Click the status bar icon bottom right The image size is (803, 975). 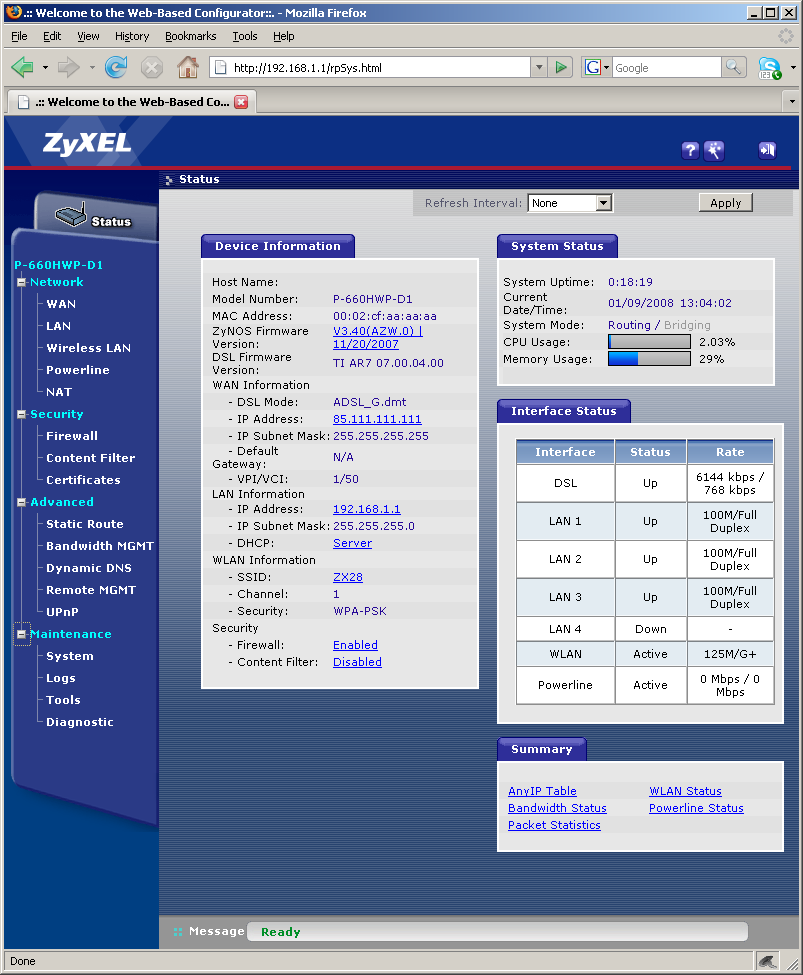tap(767, 961)
